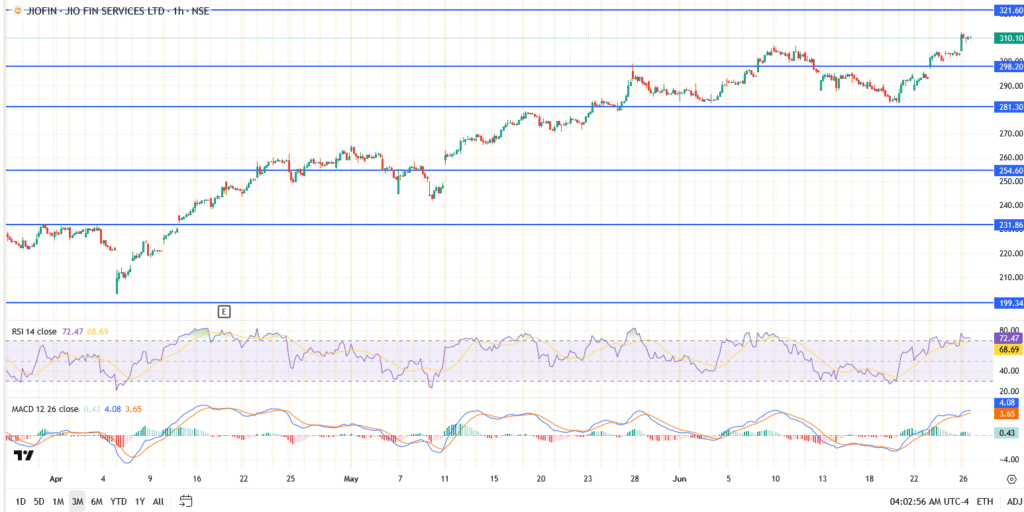Viewport: 1024px width, 512px height.
Task: Switch to the 5D range
Action: click(x=39, y=501)
